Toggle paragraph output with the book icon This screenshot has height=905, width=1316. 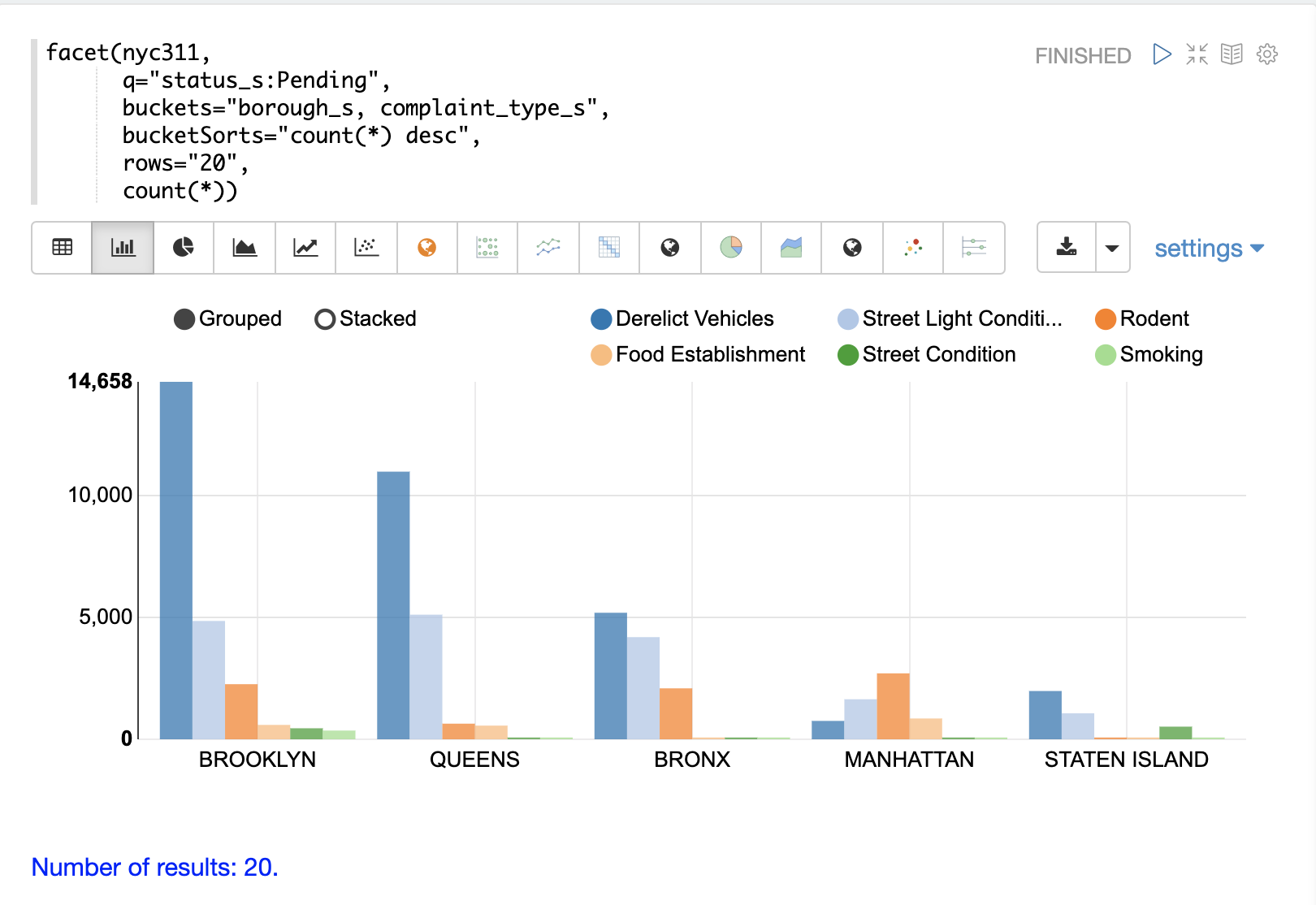point(1232,54)
